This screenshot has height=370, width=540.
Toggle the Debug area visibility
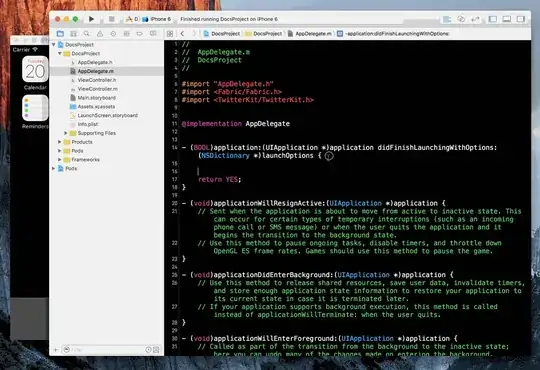(x=507, y=19)
